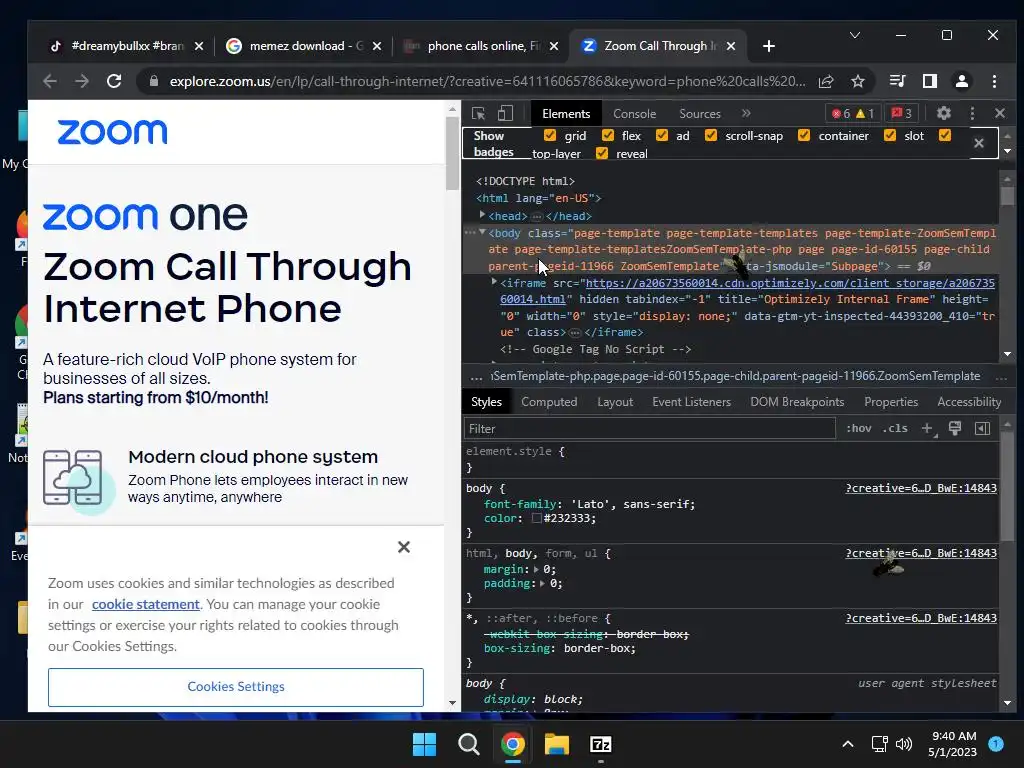Click the styles Filter input field
This screenshot has height=768, width=1024.
tap(650, 428)
